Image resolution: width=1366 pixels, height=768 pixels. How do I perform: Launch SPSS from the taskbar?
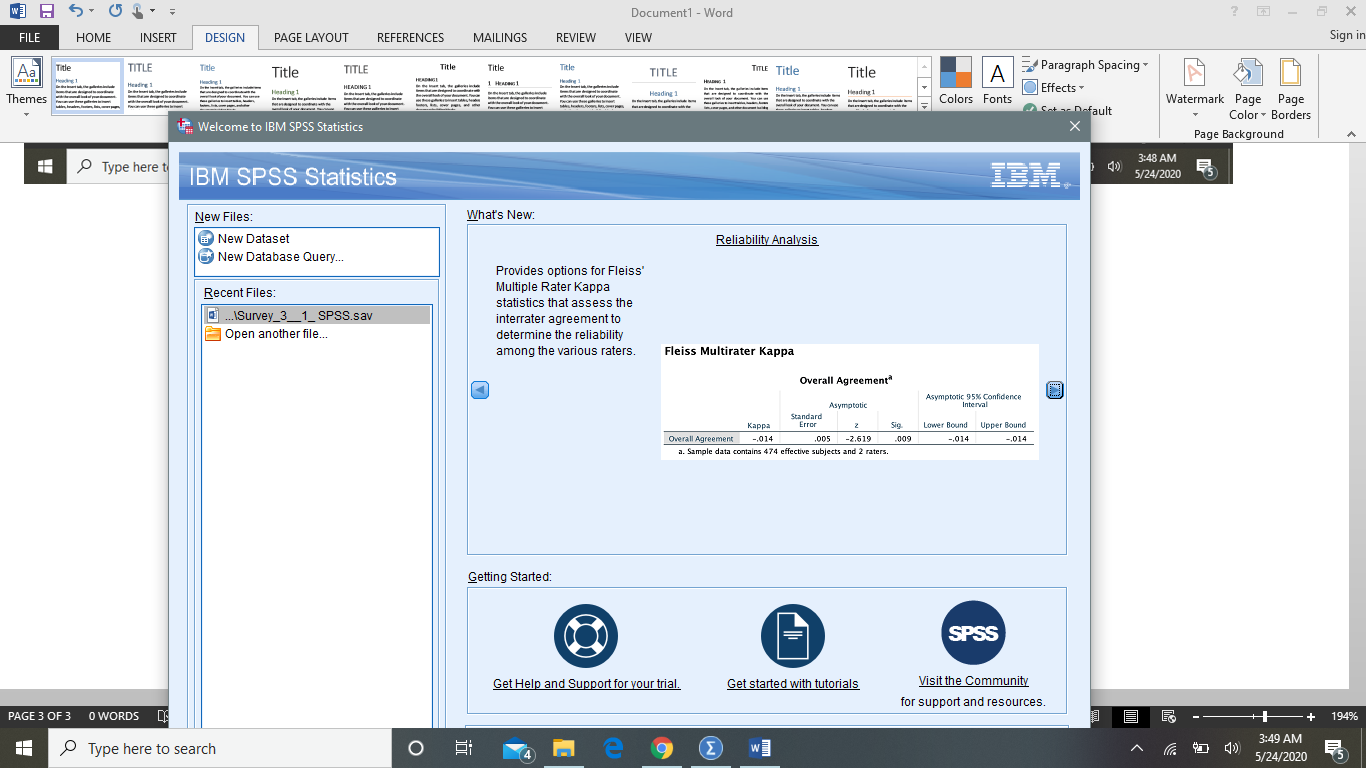point(711,747)
